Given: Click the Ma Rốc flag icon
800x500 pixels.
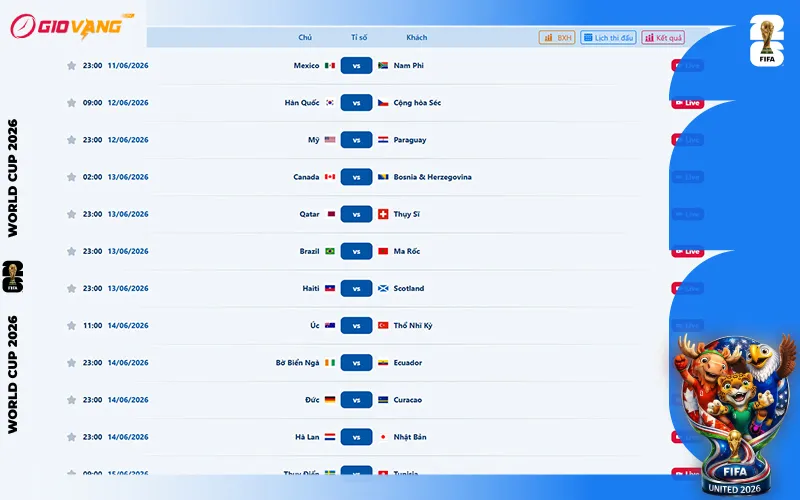Looking at the screenshot, I should coord(383,251).
